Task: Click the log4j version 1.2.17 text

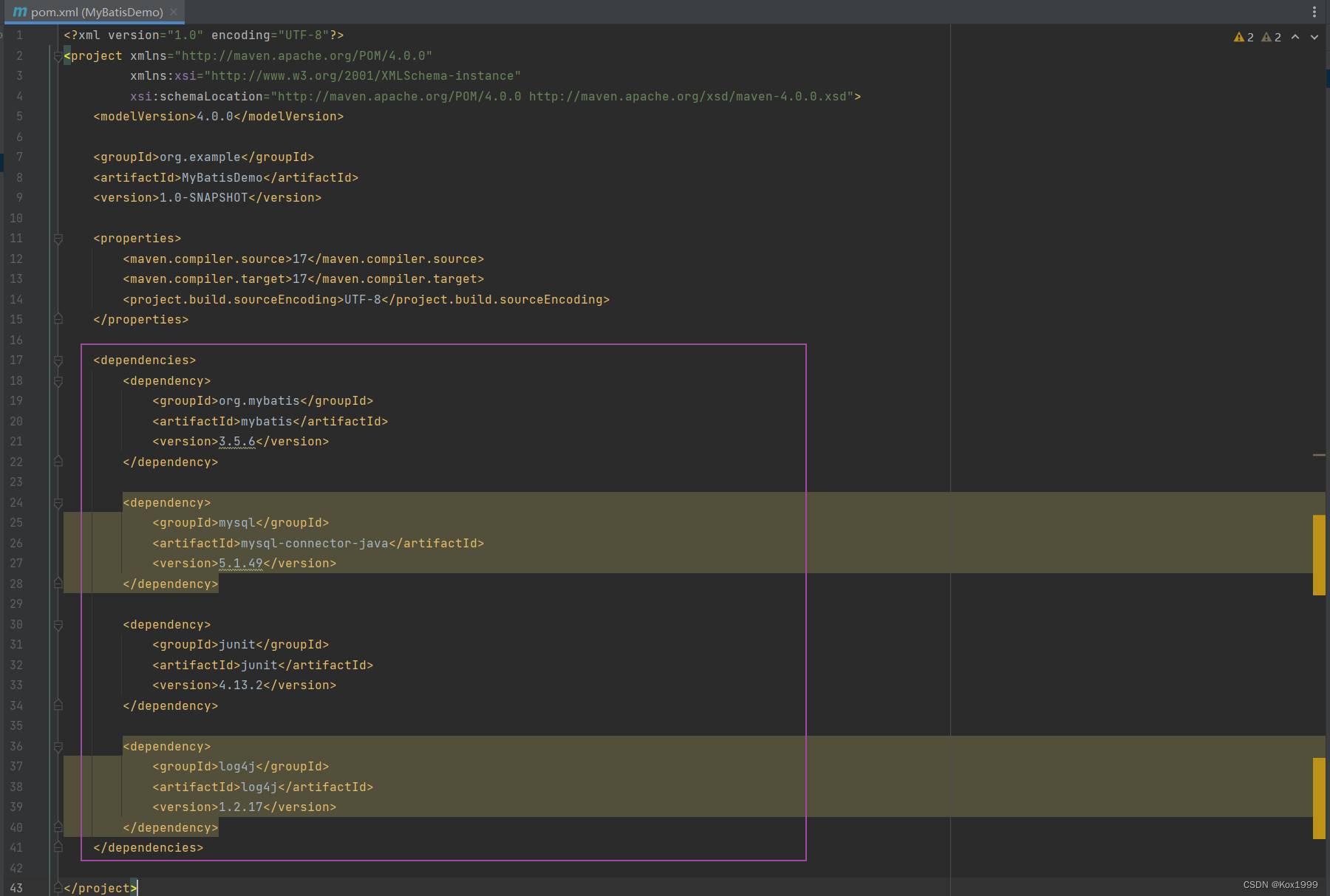Action: pos(241,807)
